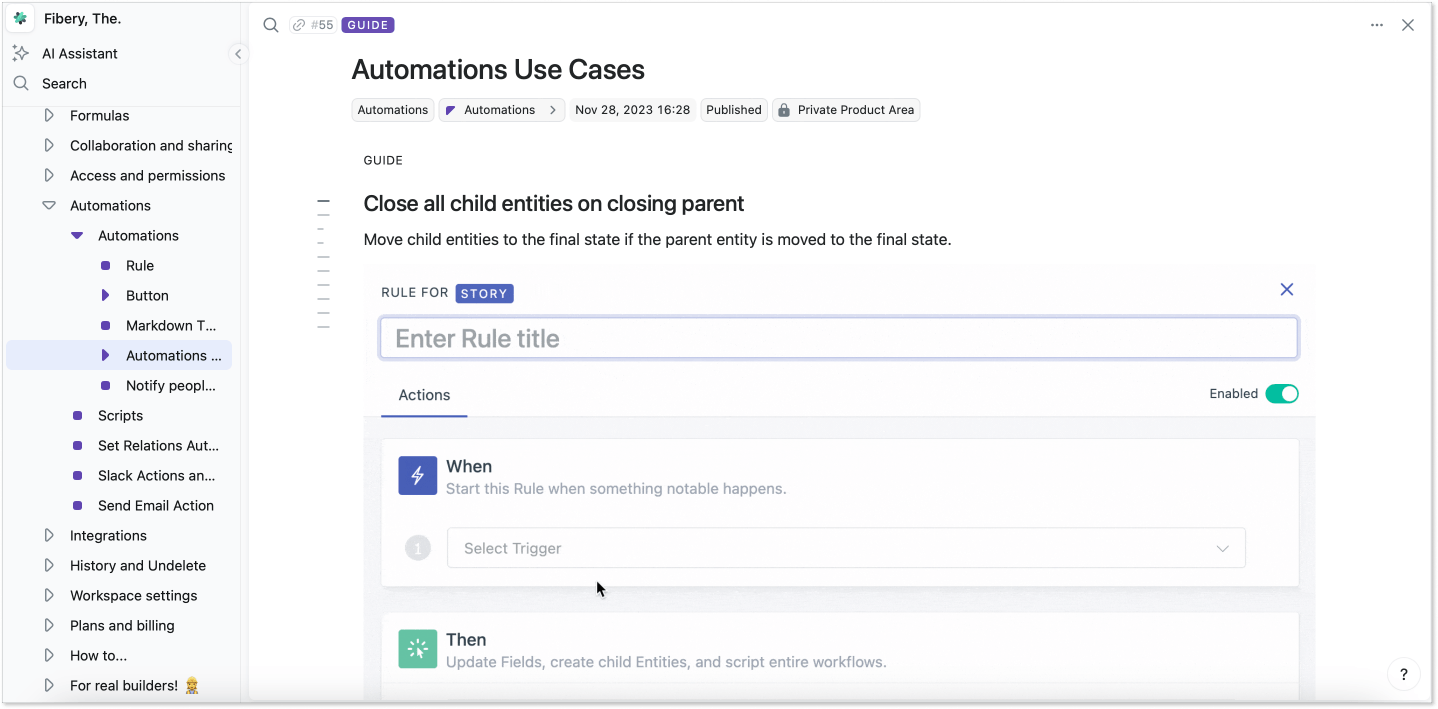1438x709 pixels.
Task: Click the lightning bolt When icon
Action: (418, 476)
